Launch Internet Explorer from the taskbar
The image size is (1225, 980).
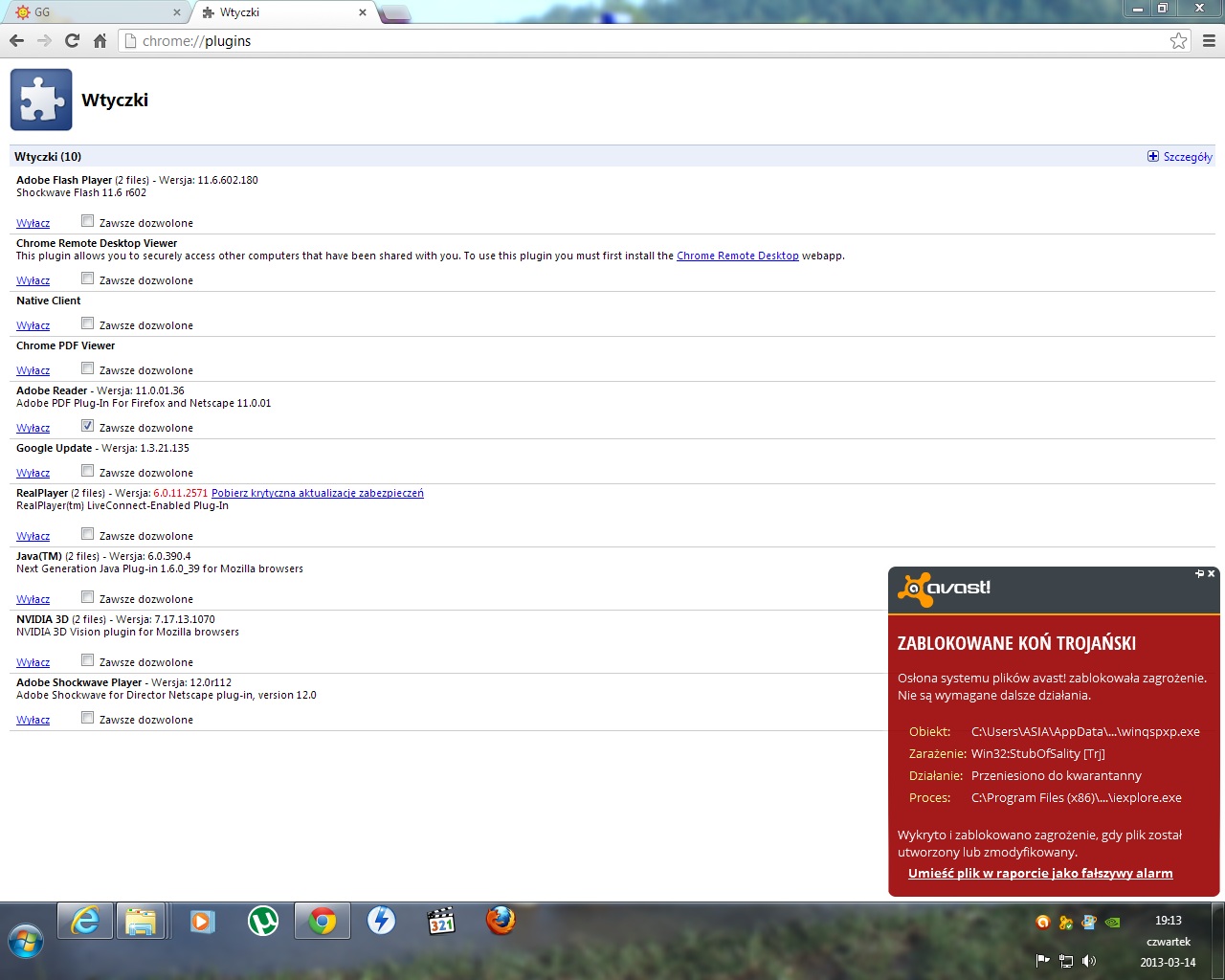coord(85,922)
